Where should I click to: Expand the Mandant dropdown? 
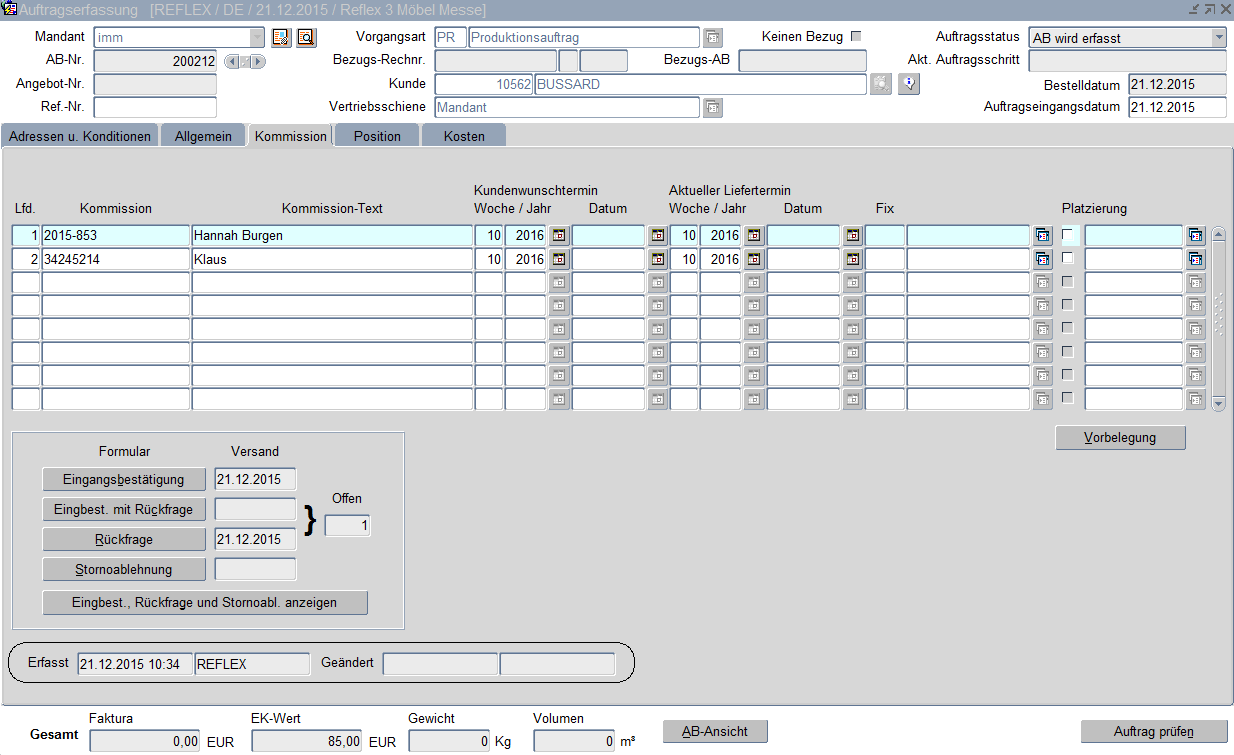click(x=257, y=38)
